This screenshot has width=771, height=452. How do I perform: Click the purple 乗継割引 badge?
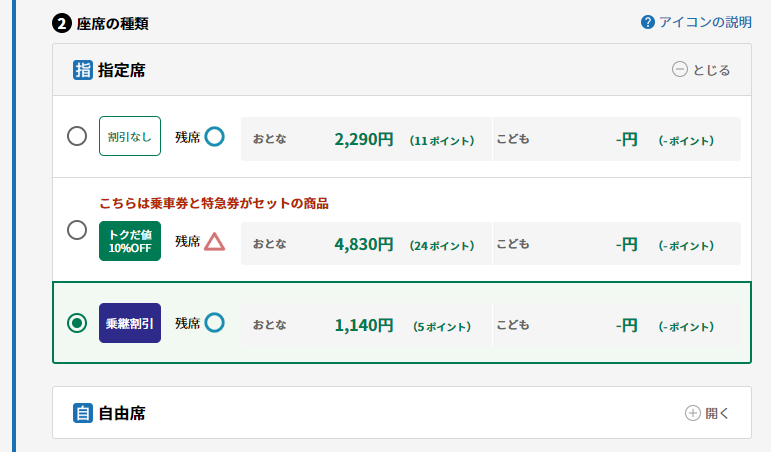[130, 323]
